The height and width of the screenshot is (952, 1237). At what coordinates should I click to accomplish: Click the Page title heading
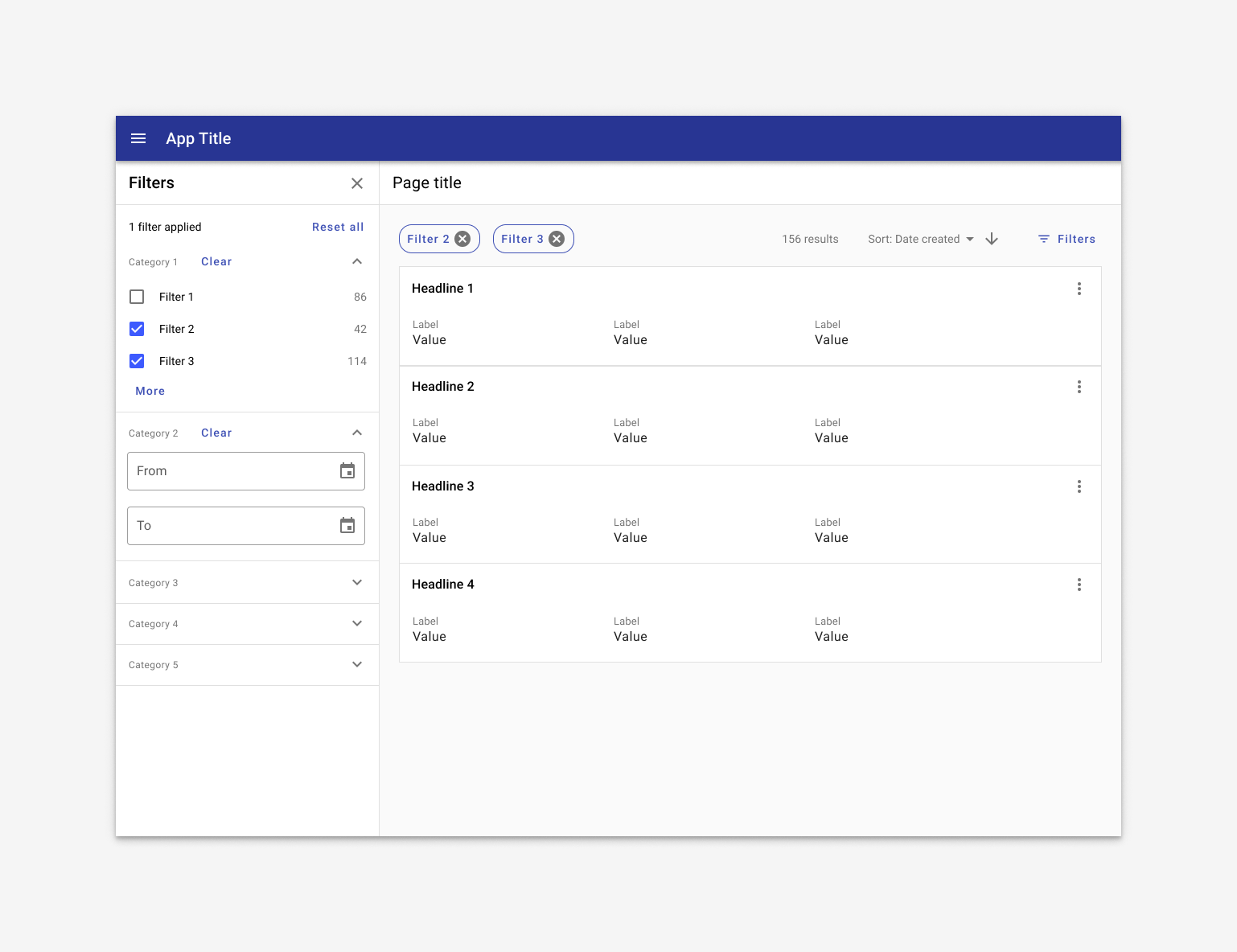click(427, 183)
